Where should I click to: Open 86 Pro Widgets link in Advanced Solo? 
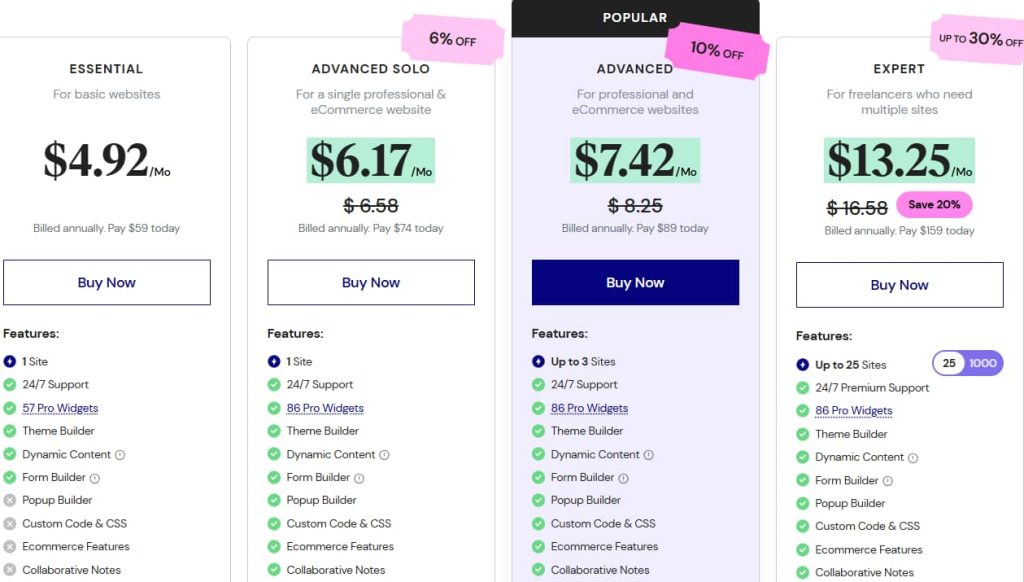pos(325,408)
